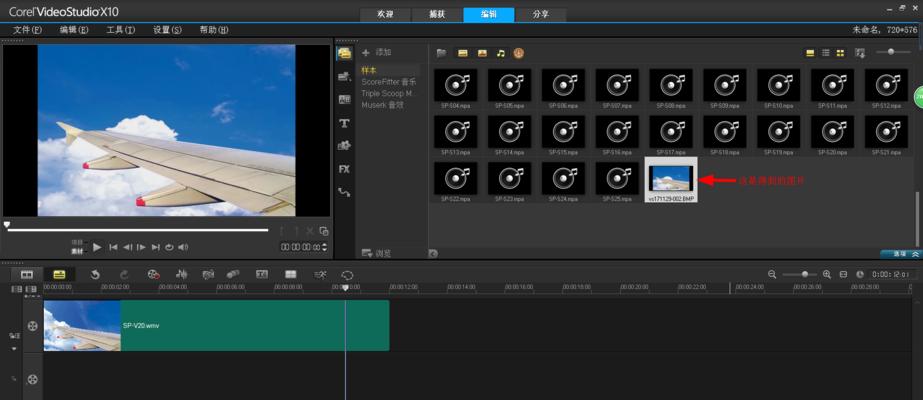This screenshot has width=923, height=400.
Task: Open the subtitle editor
Action: click(262, 275)
